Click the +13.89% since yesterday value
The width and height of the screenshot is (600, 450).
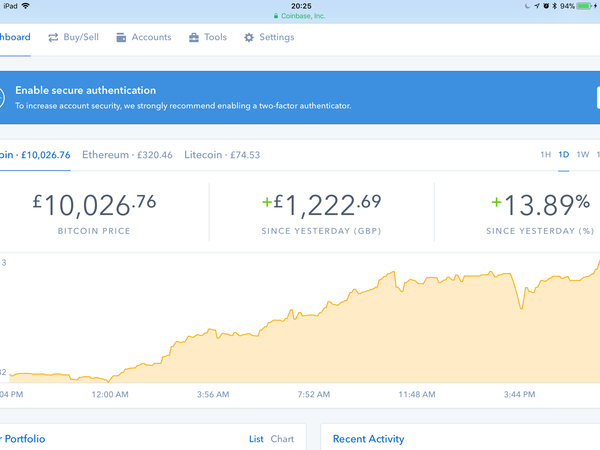540,205
